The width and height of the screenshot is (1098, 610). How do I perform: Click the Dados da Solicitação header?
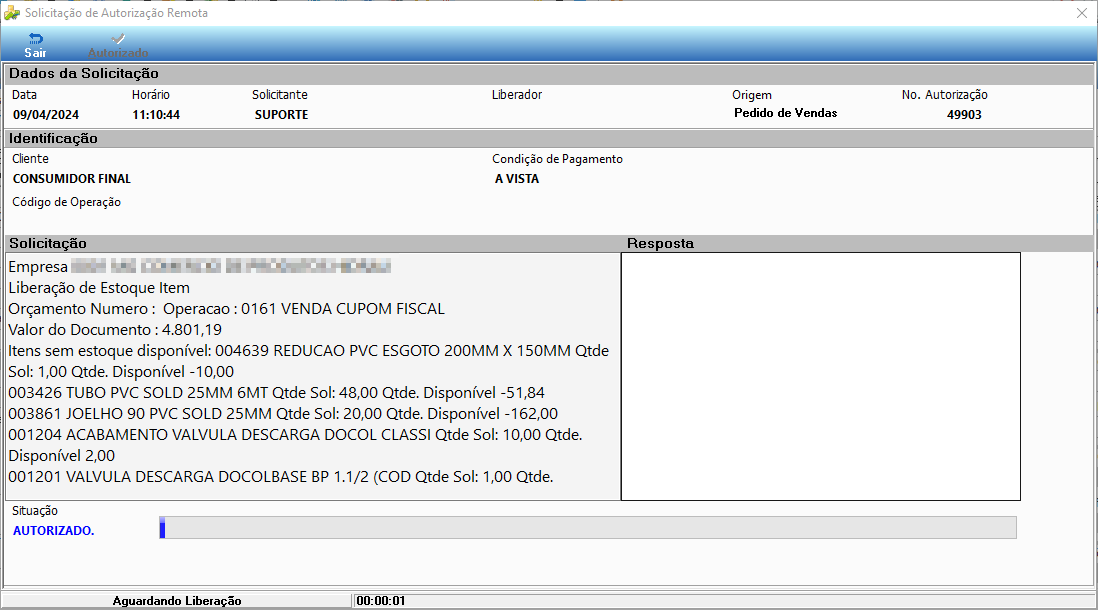coord(84,74)
